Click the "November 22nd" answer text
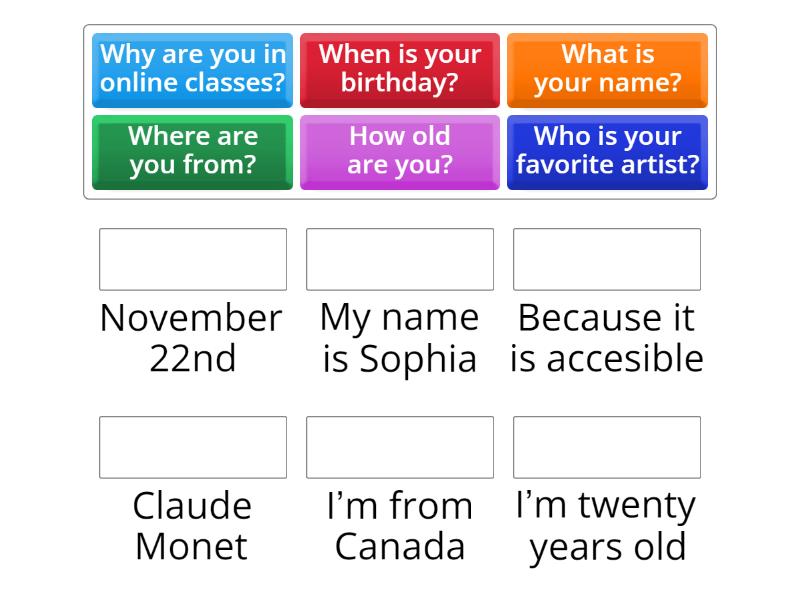The height and width of the screenshot is (600, 800). coord(189,338)
